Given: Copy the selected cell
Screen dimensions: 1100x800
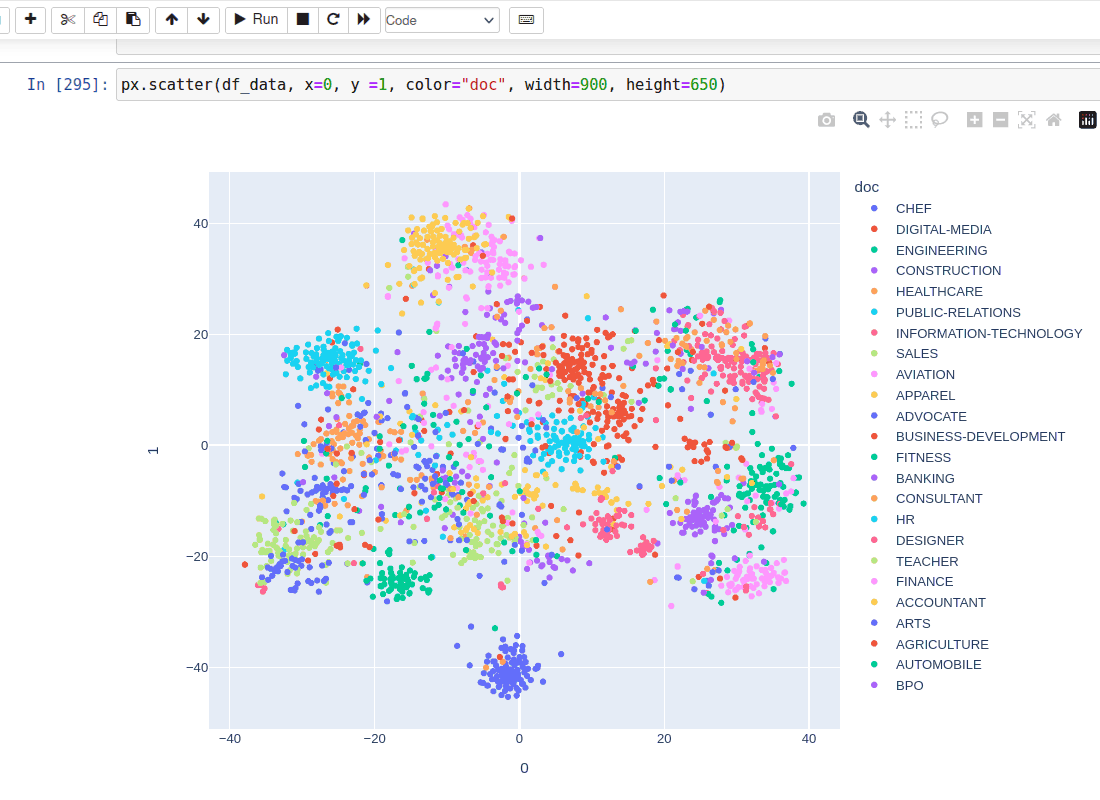Looking at the screenshot, I should click(100, 19).
